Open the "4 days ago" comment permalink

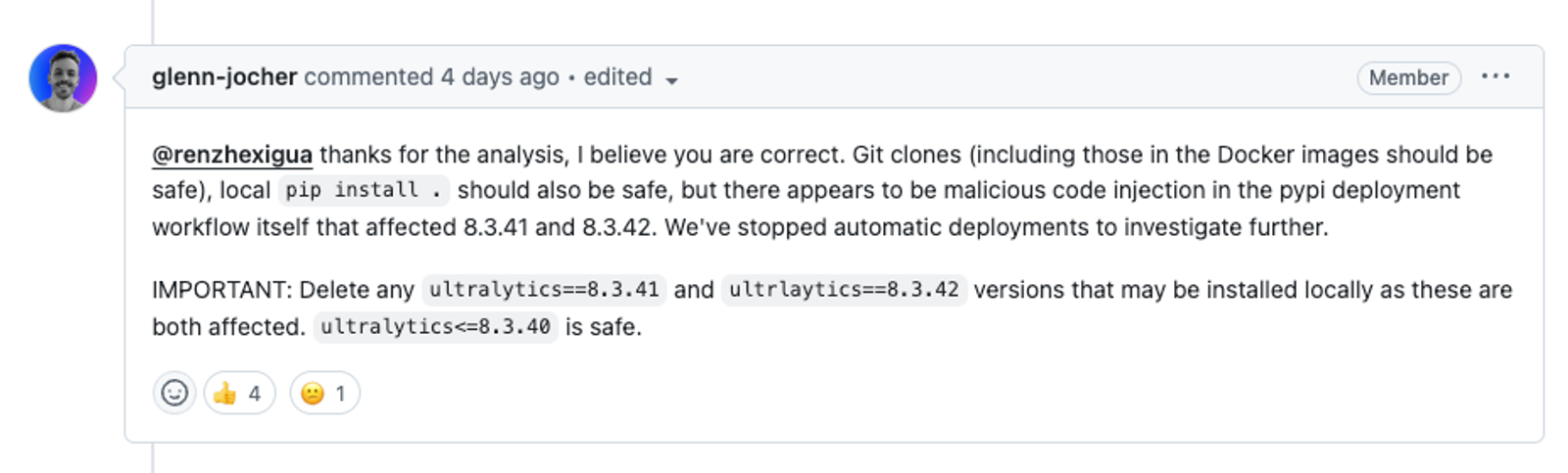(500, 77)
